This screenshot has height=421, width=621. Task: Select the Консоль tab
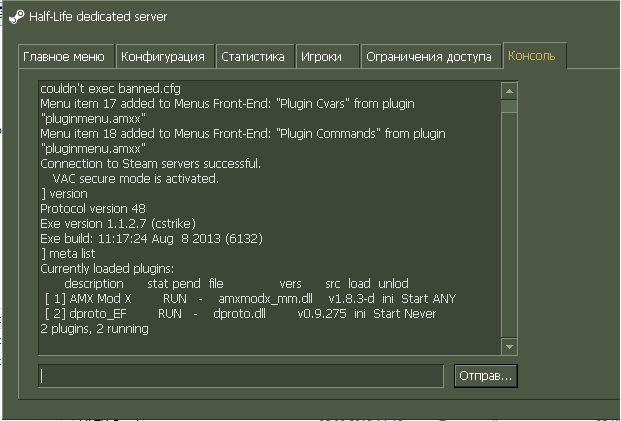tap(535, 56)
